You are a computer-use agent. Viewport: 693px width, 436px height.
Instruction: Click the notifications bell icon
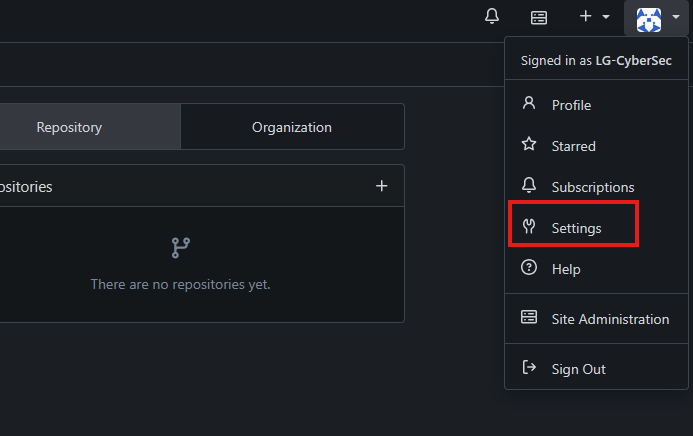point(491,16)
